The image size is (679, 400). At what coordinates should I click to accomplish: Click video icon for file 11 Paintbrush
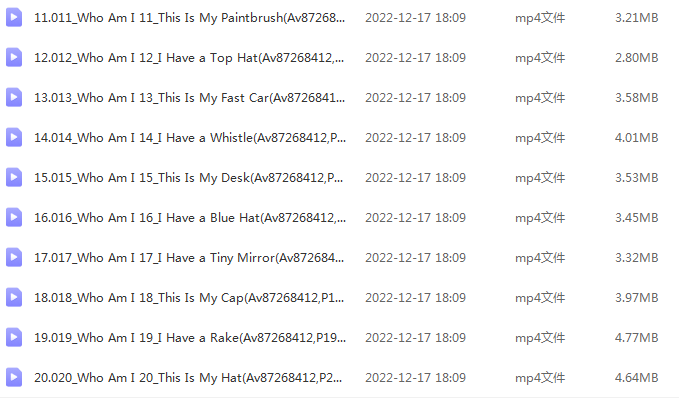(14, 18)
